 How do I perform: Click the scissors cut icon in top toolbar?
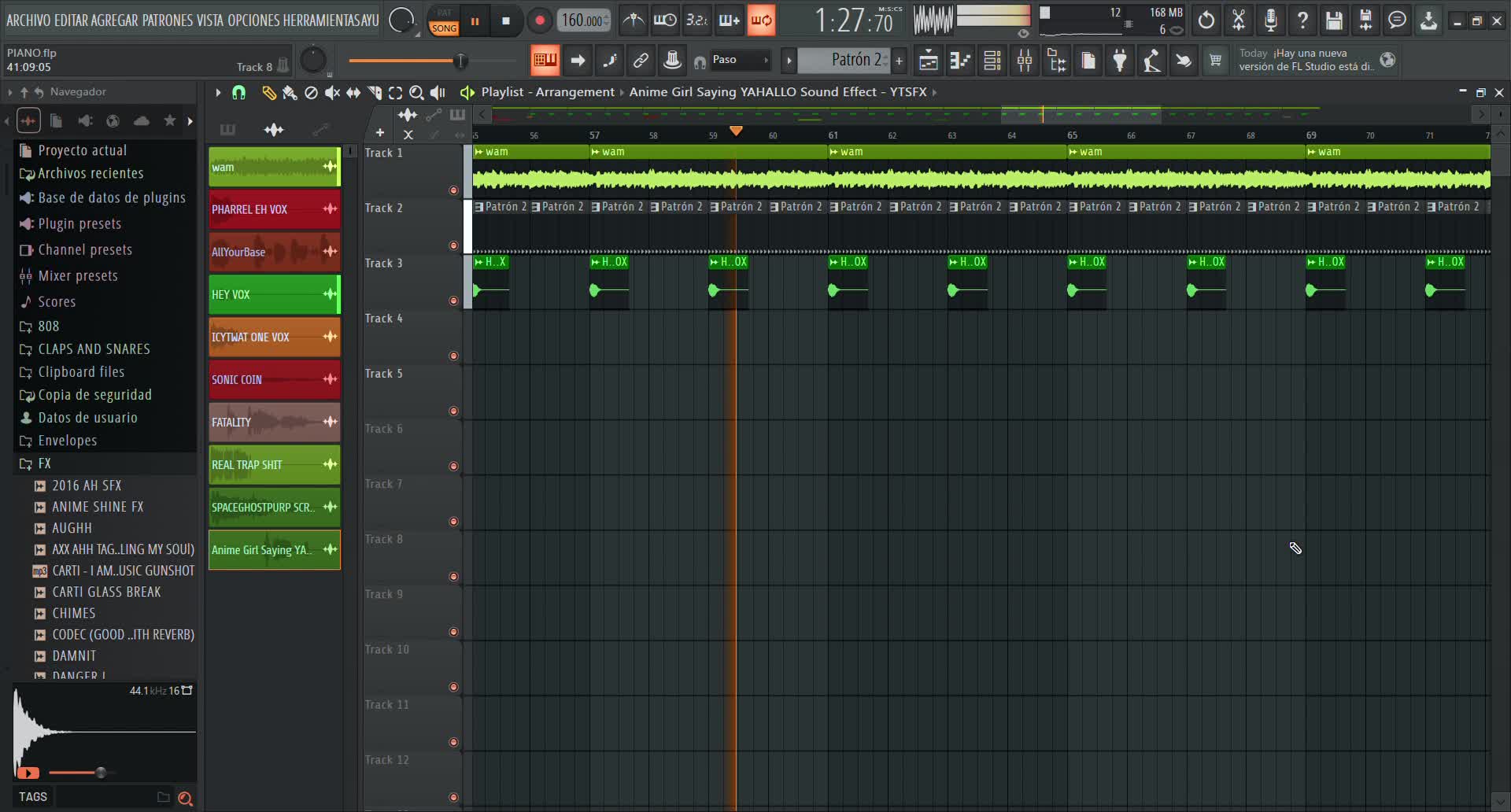click(x=1238, y=20)
